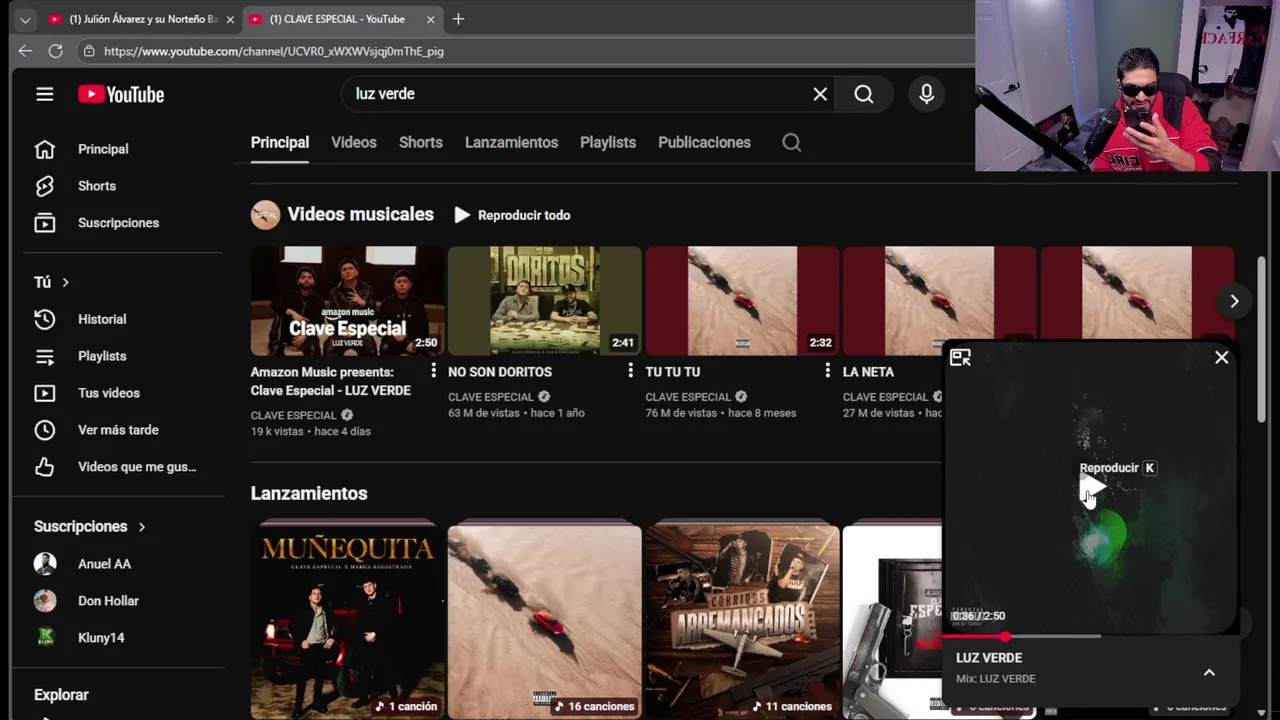Open browser tab search dropdown
This screenshot has height=720, width=1280.
[25, 19]
